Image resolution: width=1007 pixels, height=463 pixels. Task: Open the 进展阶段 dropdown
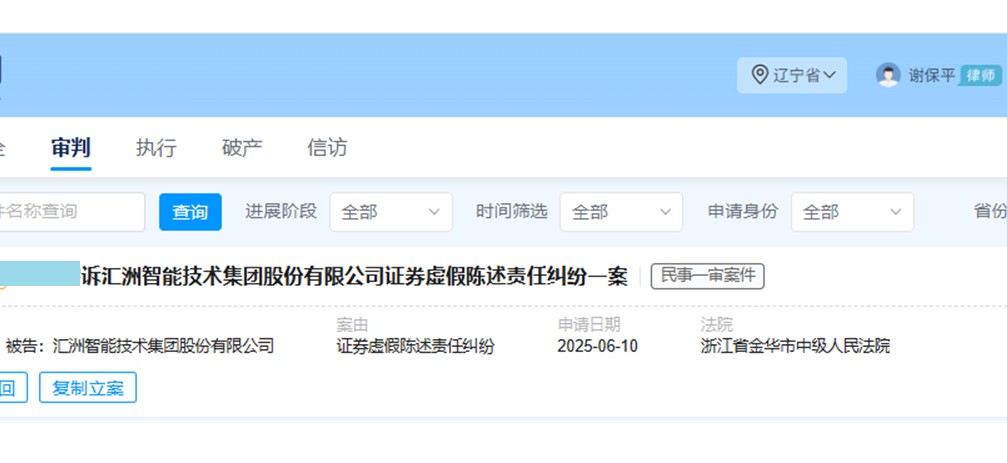click(391, 212)
